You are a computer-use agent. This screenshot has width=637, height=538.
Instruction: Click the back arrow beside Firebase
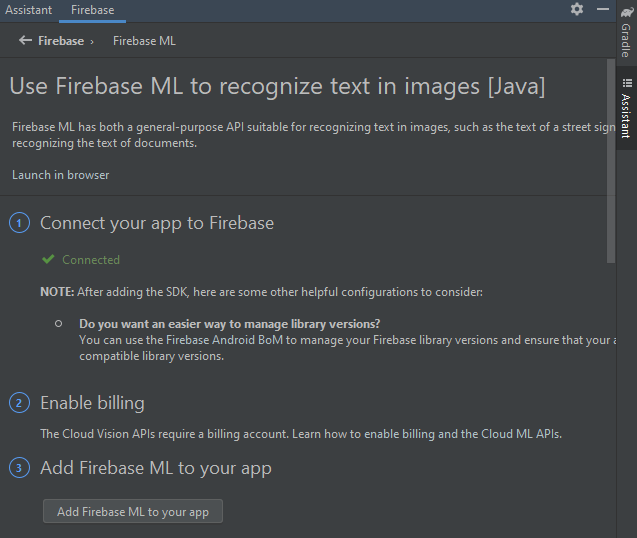click(x=25, y=41)
